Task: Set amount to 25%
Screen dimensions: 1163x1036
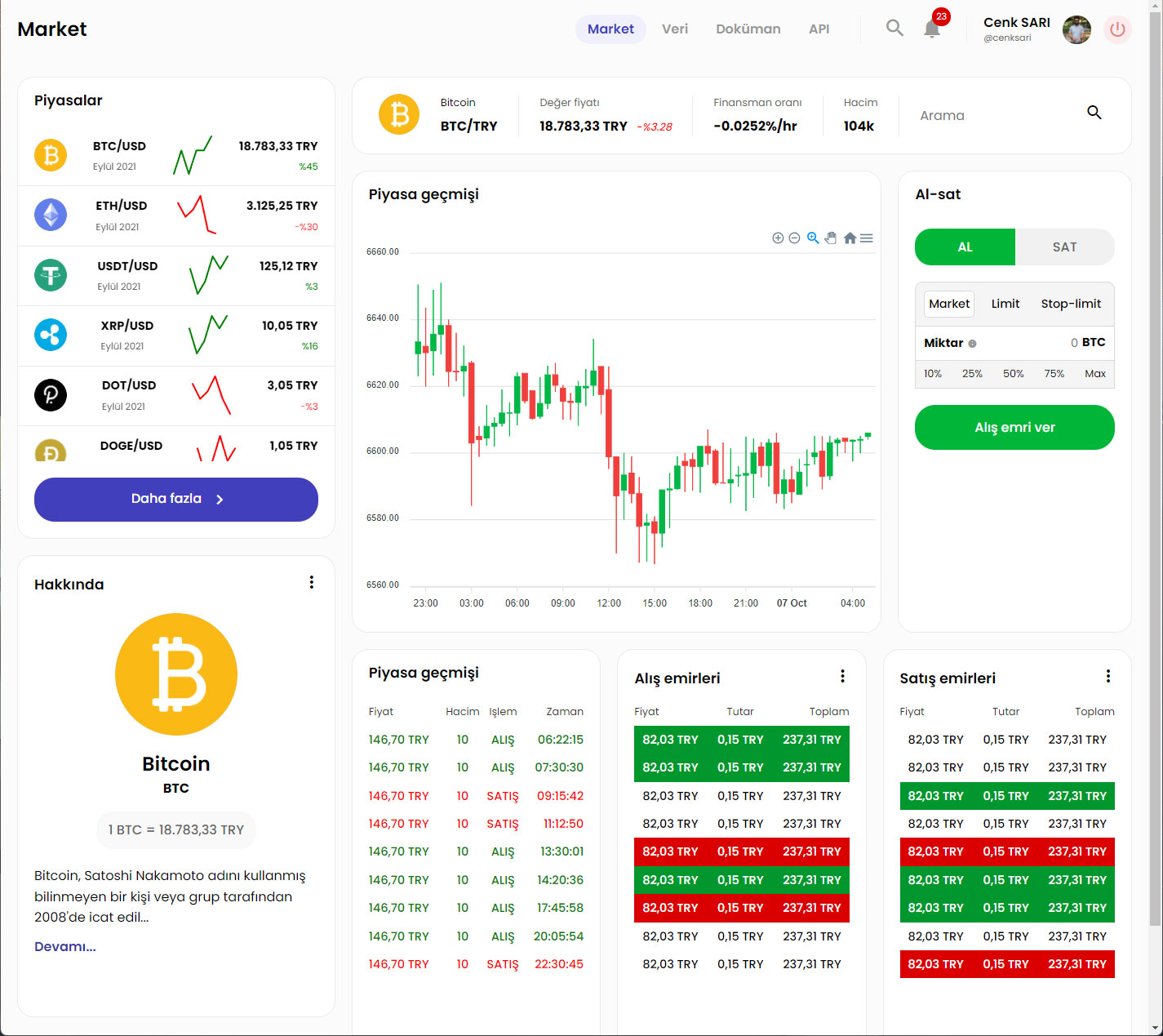Action: [972, 374]
